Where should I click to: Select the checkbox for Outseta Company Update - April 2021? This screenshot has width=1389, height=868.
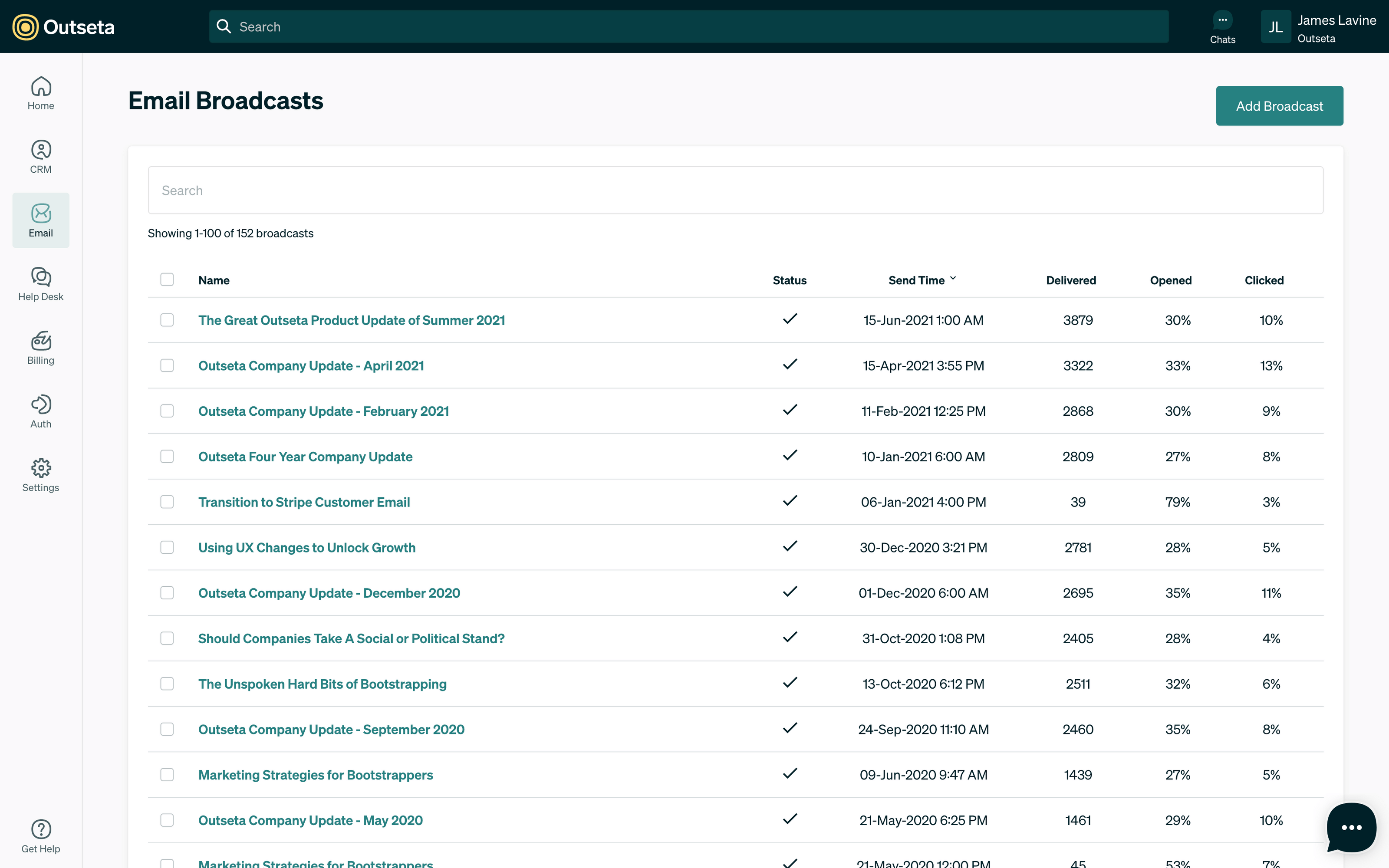pyautogui.click(x=167, y=365)
